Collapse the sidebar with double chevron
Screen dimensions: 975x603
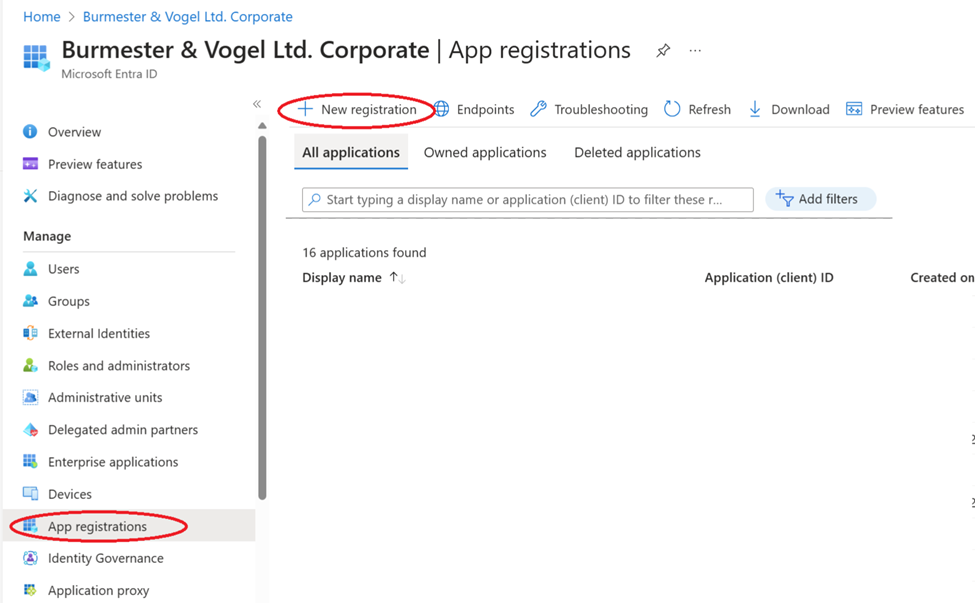257,104
